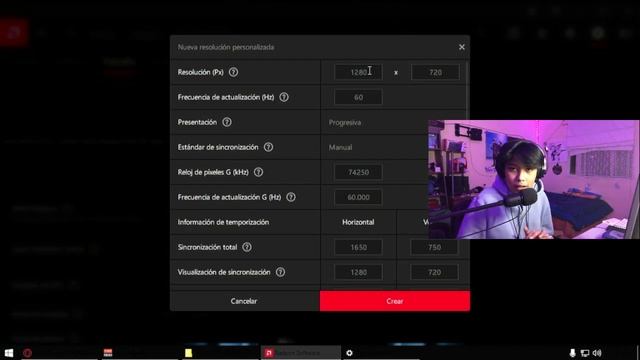Screen dimensions: 640x360
Task: Open the red calendar taskbar app
Action: [x=108, y=353]
